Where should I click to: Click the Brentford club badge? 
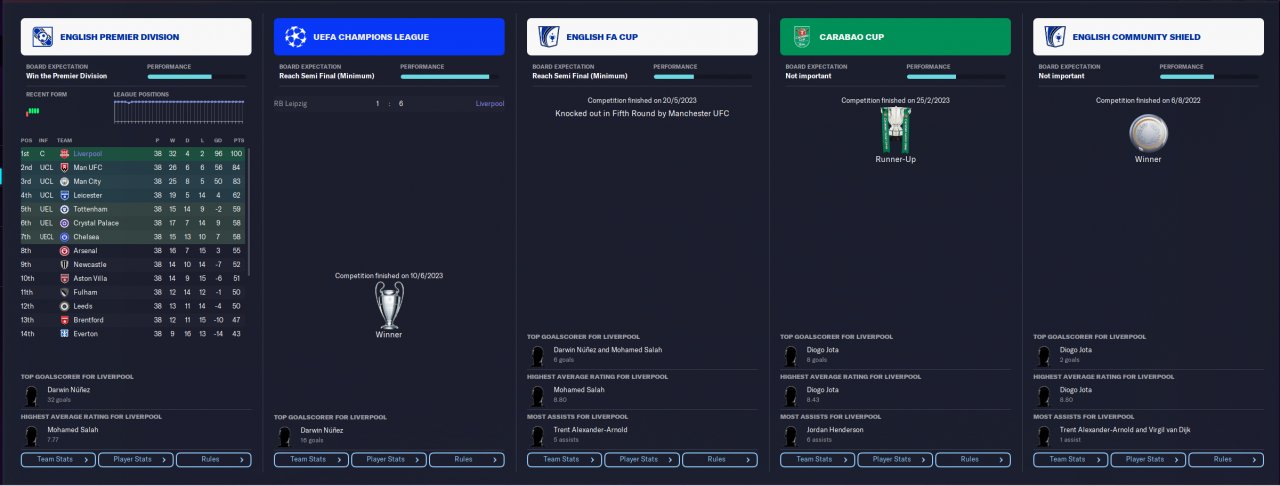click(x=64, y=320)
